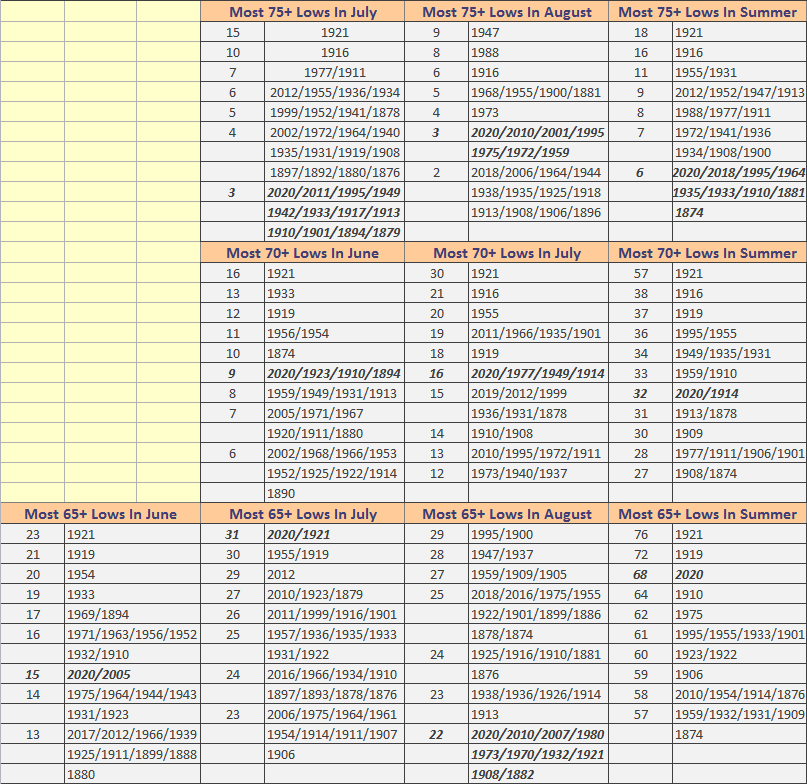Select the '1938/1935/1925/1918' cell
Viewport: 807px width, 784px height.
538,193
